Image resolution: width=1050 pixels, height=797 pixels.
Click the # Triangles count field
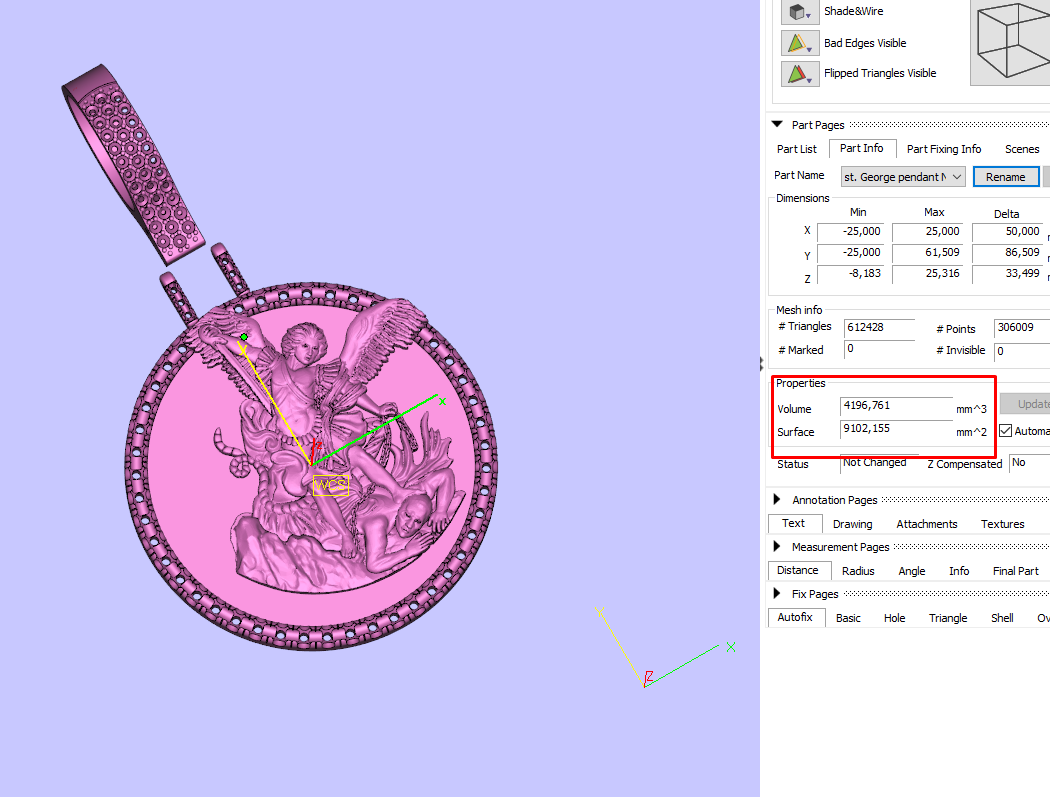click(879, 328)
